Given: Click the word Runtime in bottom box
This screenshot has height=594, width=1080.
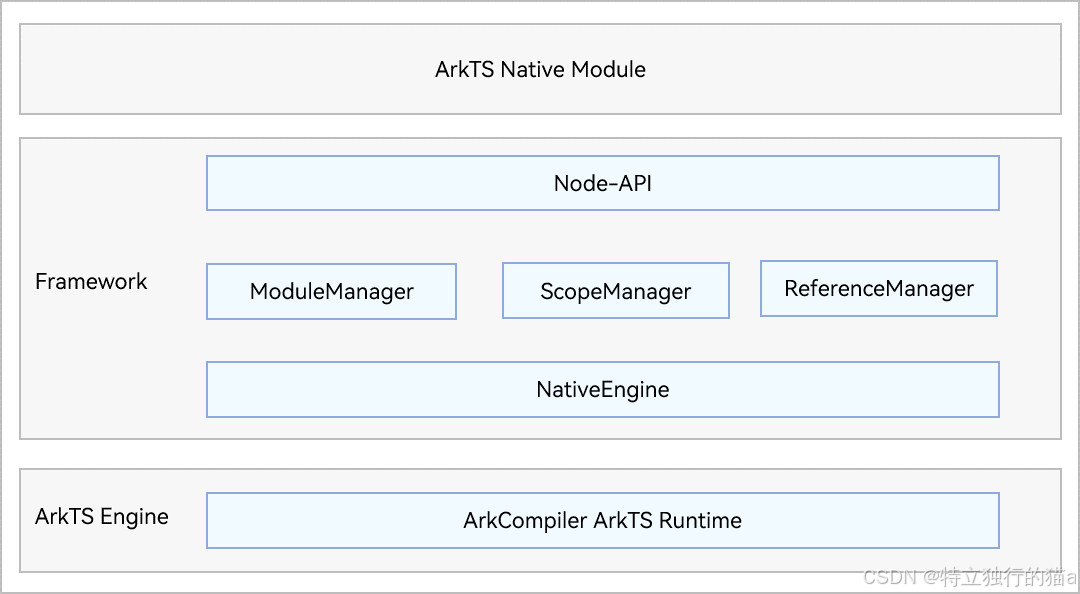Looking at the screenshot, I should click(x=700, y=520).
